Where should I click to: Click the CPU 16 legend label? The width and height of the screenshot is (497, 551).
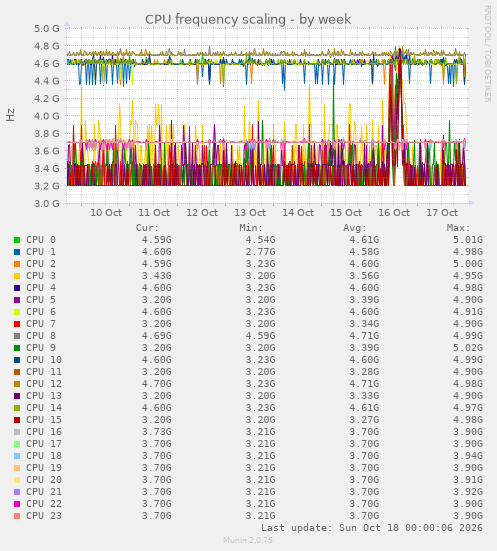(x=44, y=432)
